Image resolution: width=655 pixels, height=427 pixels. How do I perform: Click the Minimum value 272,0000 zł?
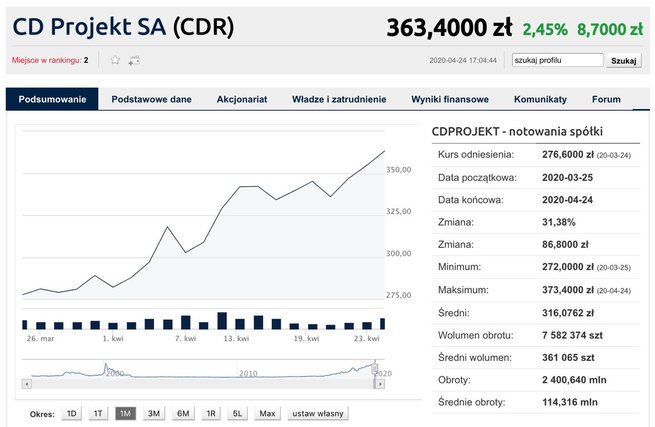point(568,267)
